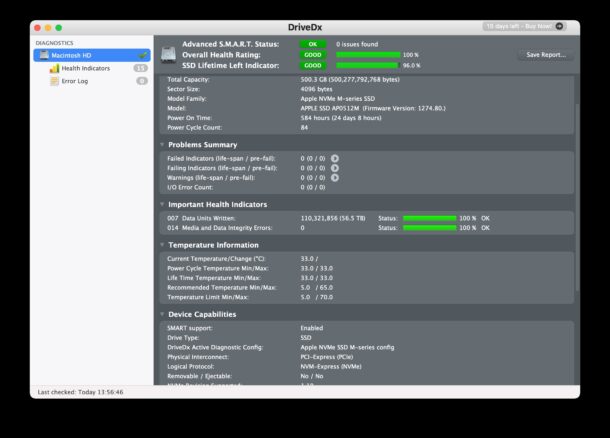The width and height of the screenshot is (610, 438).
Task: Click Power On Time value 584 hours
Action: (341, 118)
